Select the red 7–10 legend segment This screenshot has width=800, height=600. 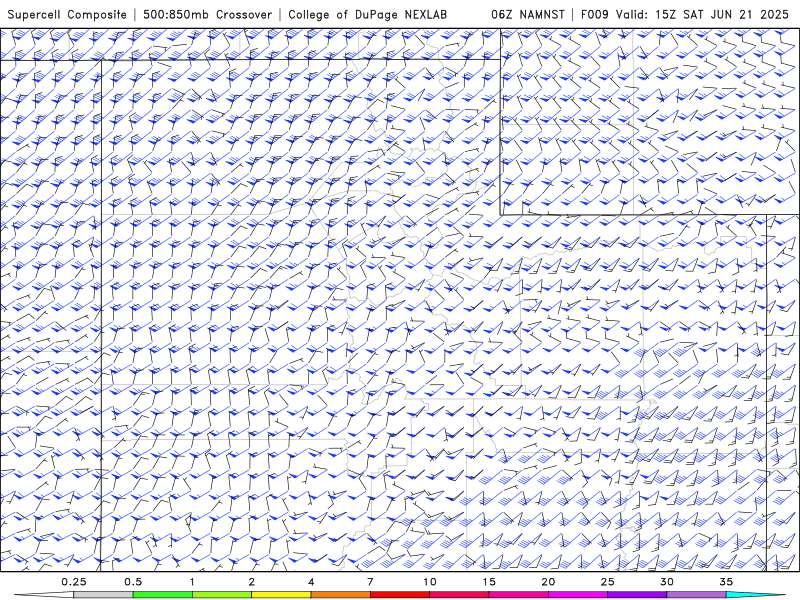pyautogui.click(x=400, y=595)
